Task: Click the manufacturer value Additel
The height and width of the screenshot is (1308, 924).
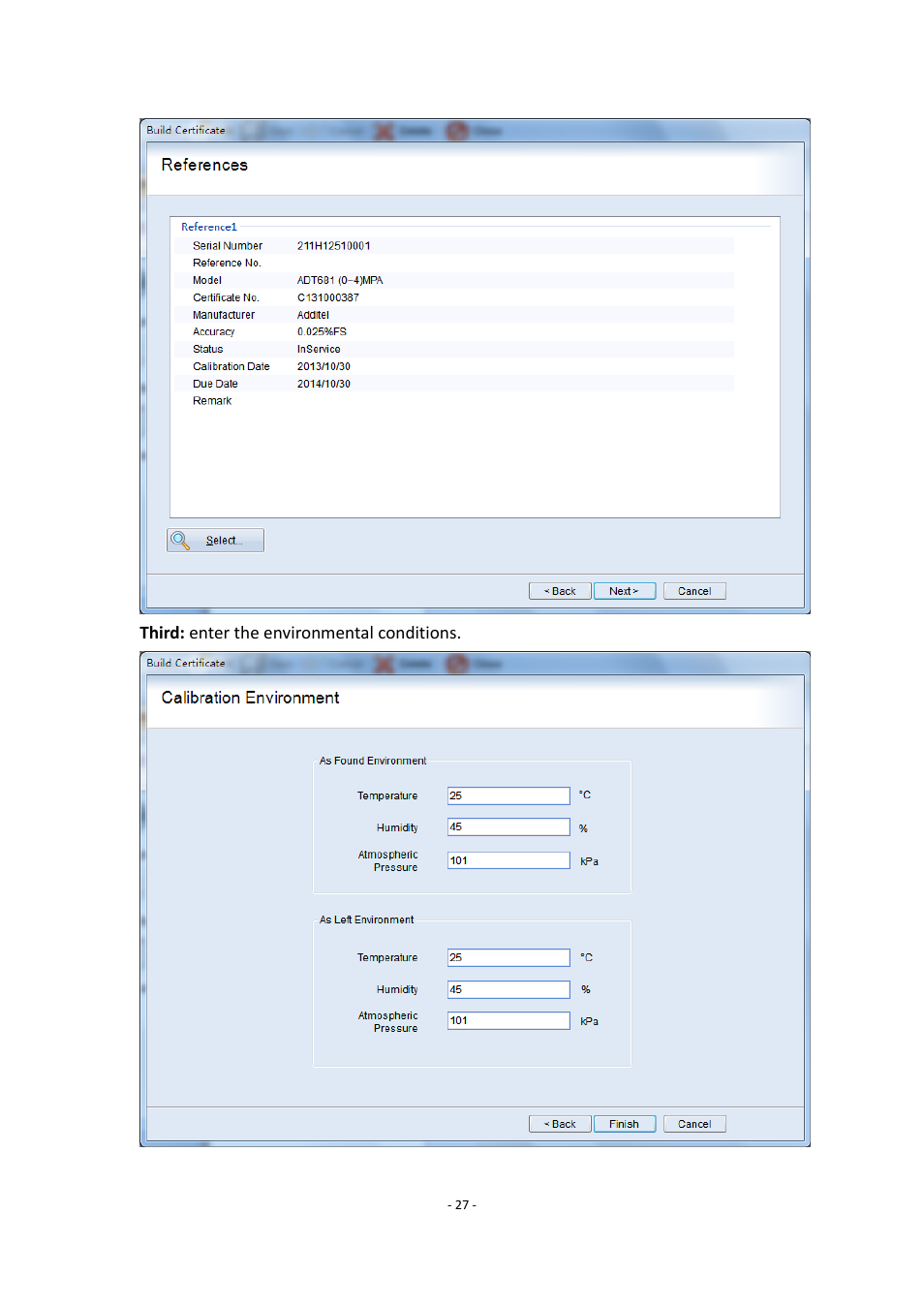Action: (313, 316)
